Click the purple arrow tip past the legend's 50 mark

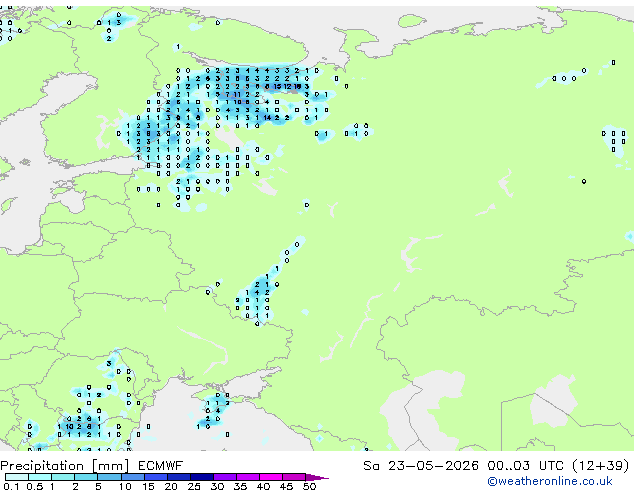click(317, 477)
